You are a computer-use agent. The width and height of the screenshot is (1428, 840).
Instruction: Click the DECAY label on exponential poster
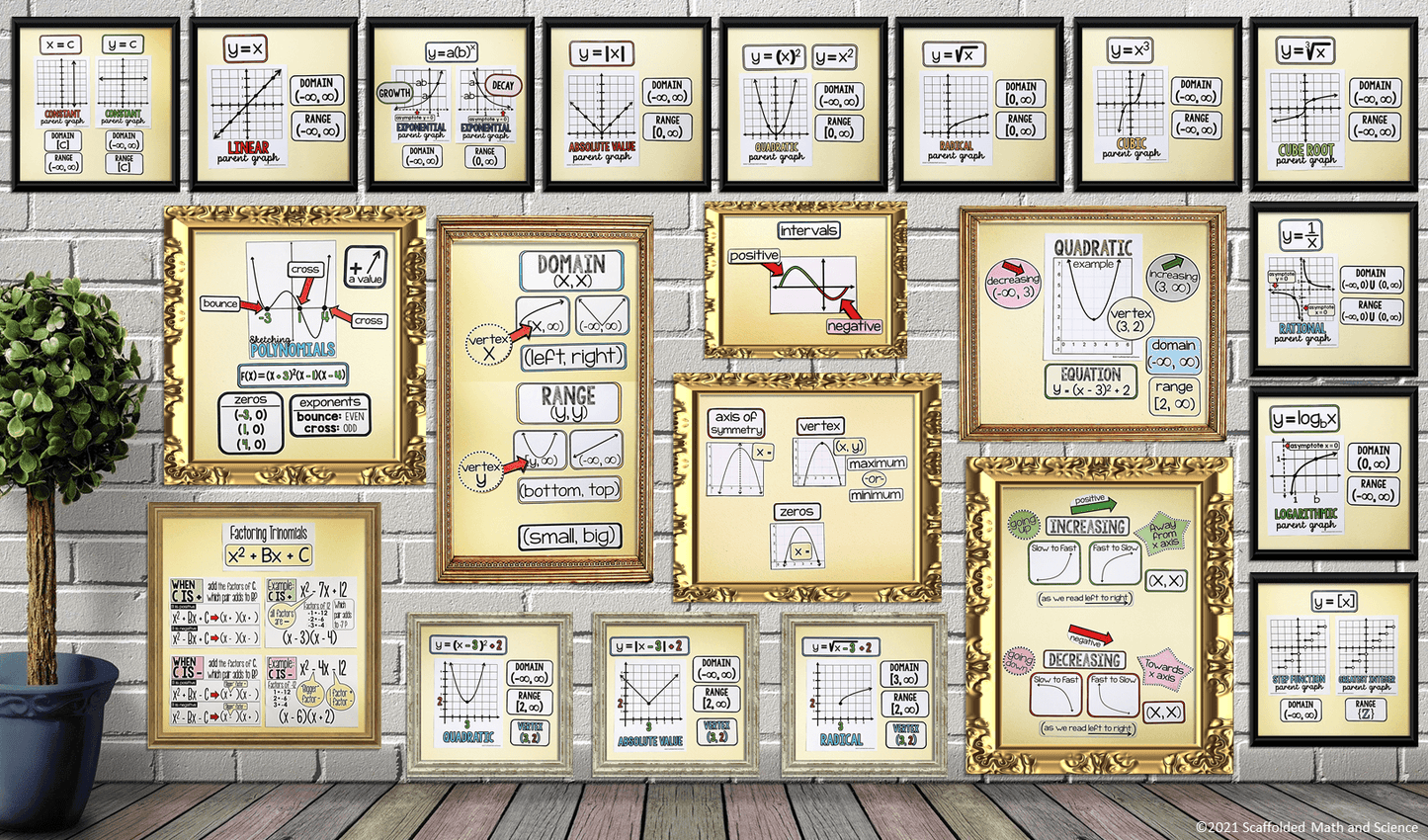tap(503, 85)
